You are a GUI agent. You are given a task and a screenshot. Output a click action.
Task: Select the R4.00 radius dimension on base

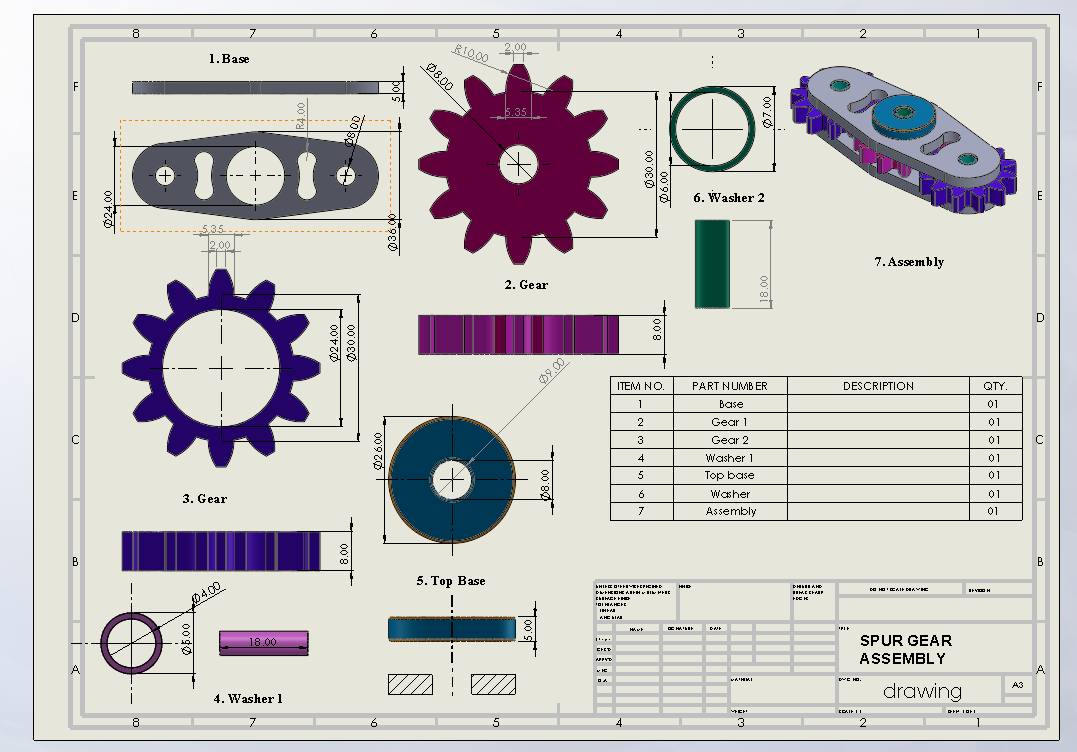click(x=300, y=116)
